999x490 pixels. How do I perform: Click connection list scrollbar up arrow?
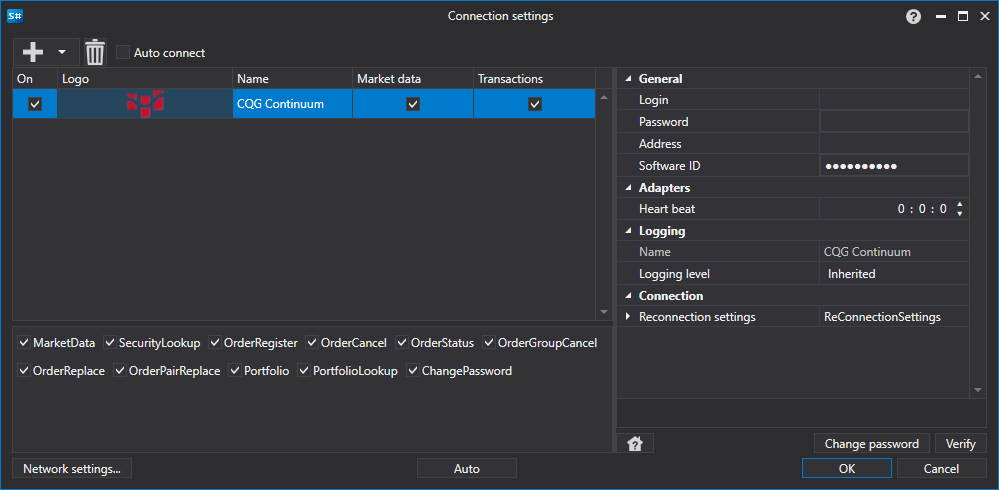604,97
